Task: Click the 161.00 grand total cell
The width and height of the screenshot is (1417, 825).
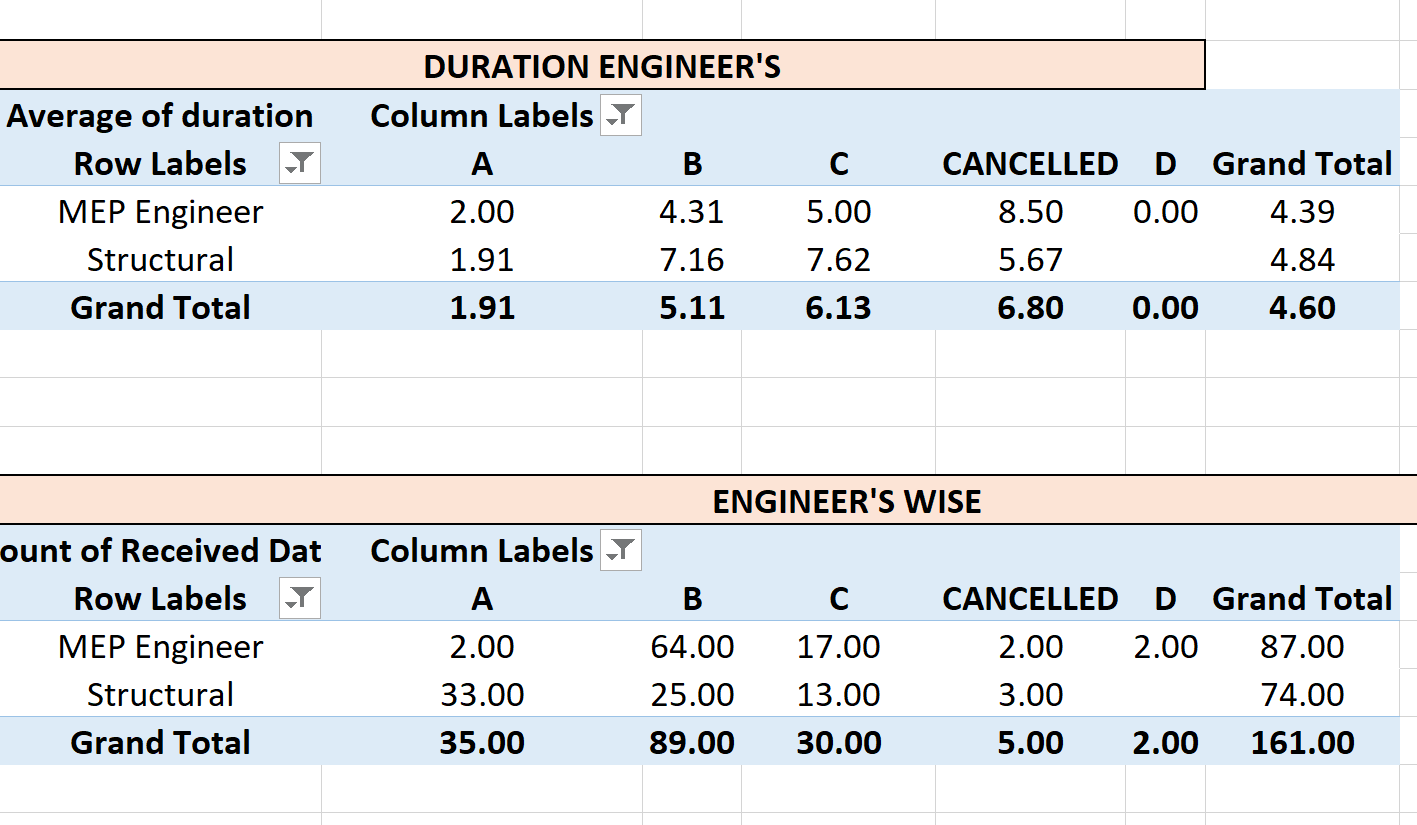Action: tap(1302, 743)
